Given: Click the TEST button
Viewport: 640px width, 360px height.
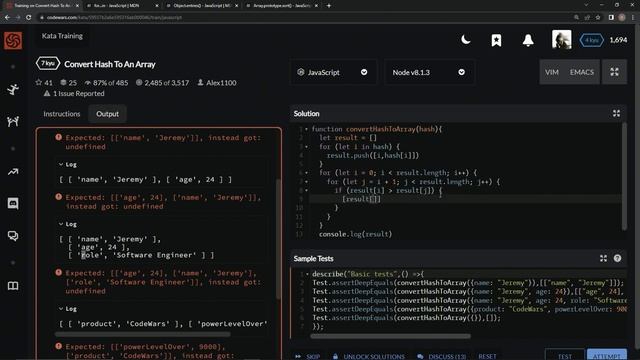Looking at the screenshot, I should point(564,355).
